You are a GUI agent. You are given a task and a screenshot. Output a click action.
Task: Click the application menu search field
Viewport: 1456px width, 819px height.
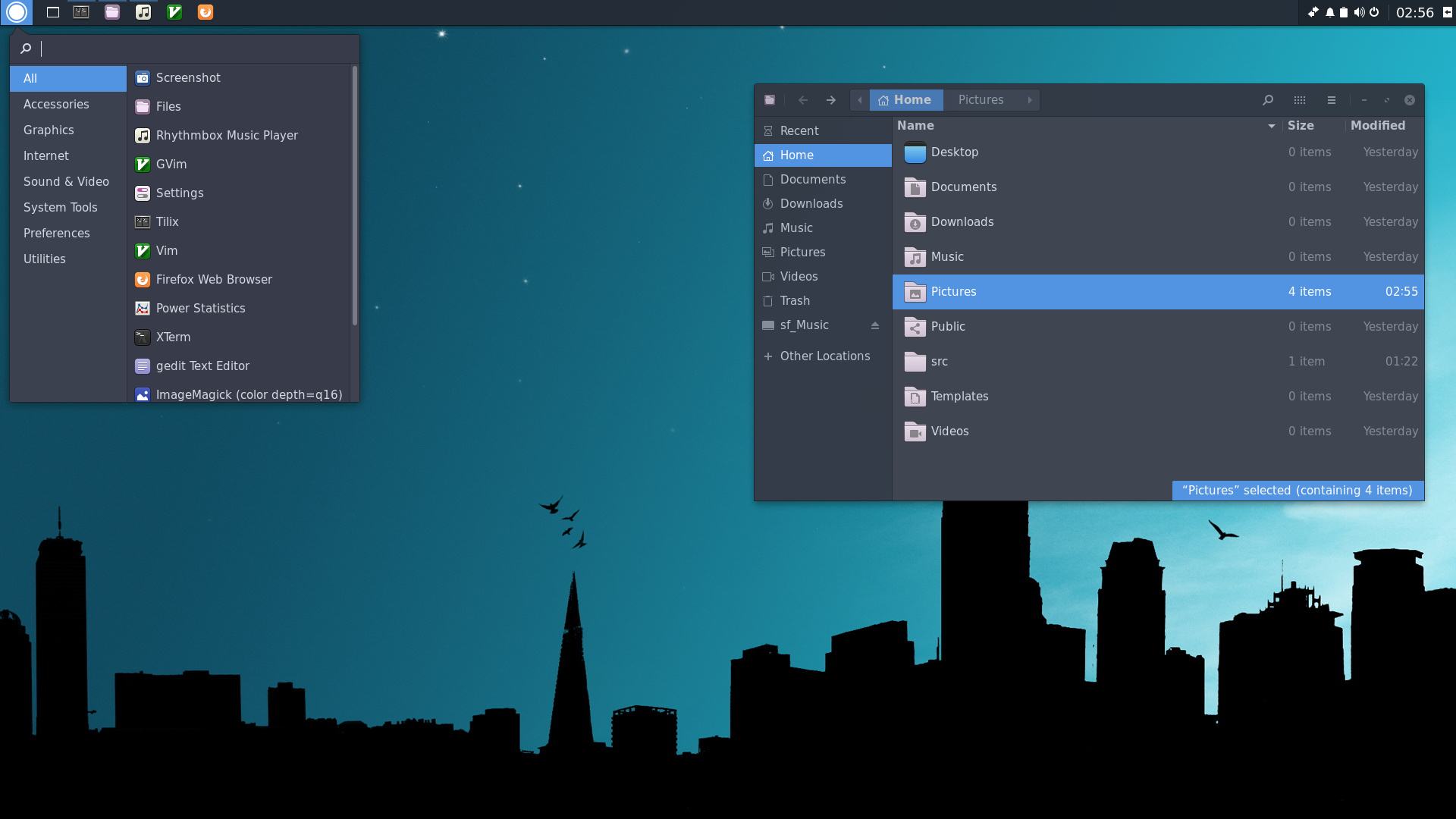pyautogui.click(x=190, y=49)
